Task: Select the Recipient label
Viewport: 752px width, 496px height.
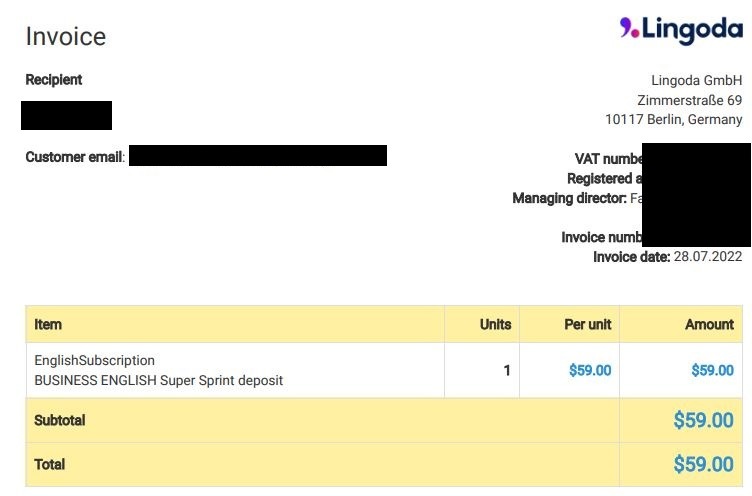Action: 54,80
